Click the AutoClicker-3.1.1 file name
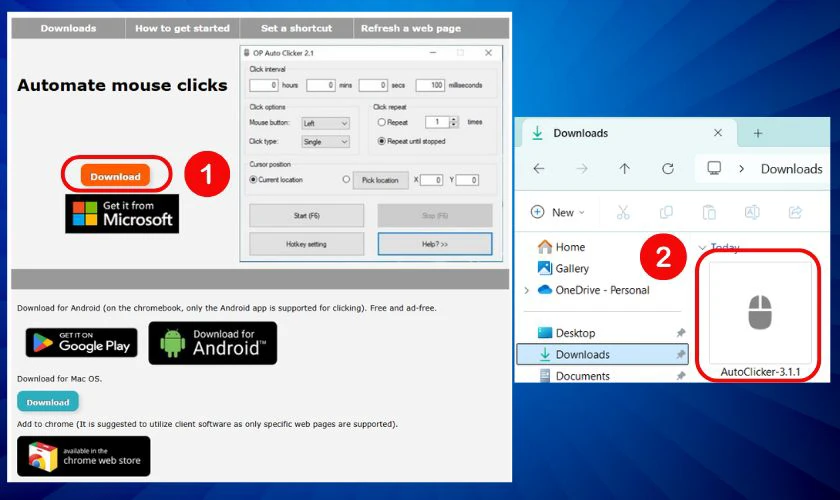Viewport: 840px width, 500px height. (760, 372)
